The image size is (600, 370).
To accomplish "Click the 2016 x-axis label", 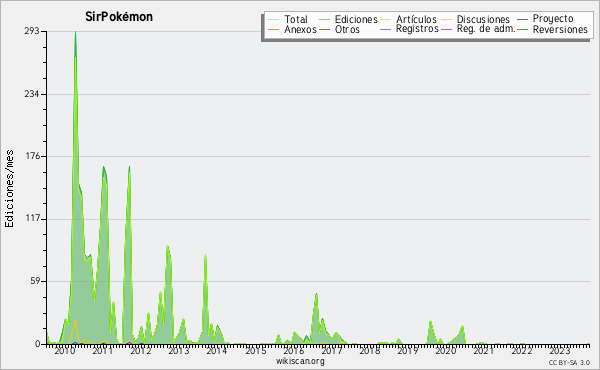I will [293, 350].
